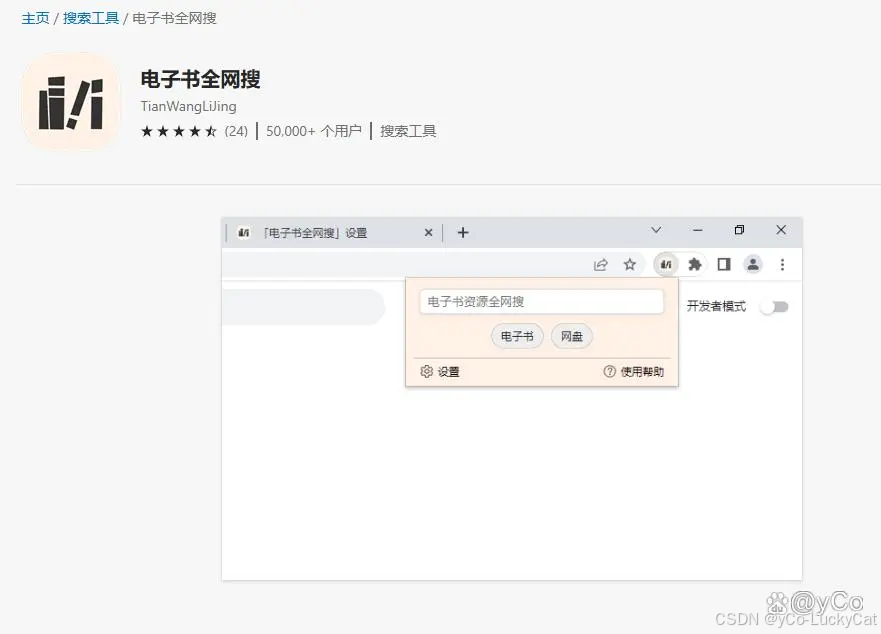This screenshot has height=634, width=881.
Task: Expand the tab search chevron
Action: tap(656, 230)
